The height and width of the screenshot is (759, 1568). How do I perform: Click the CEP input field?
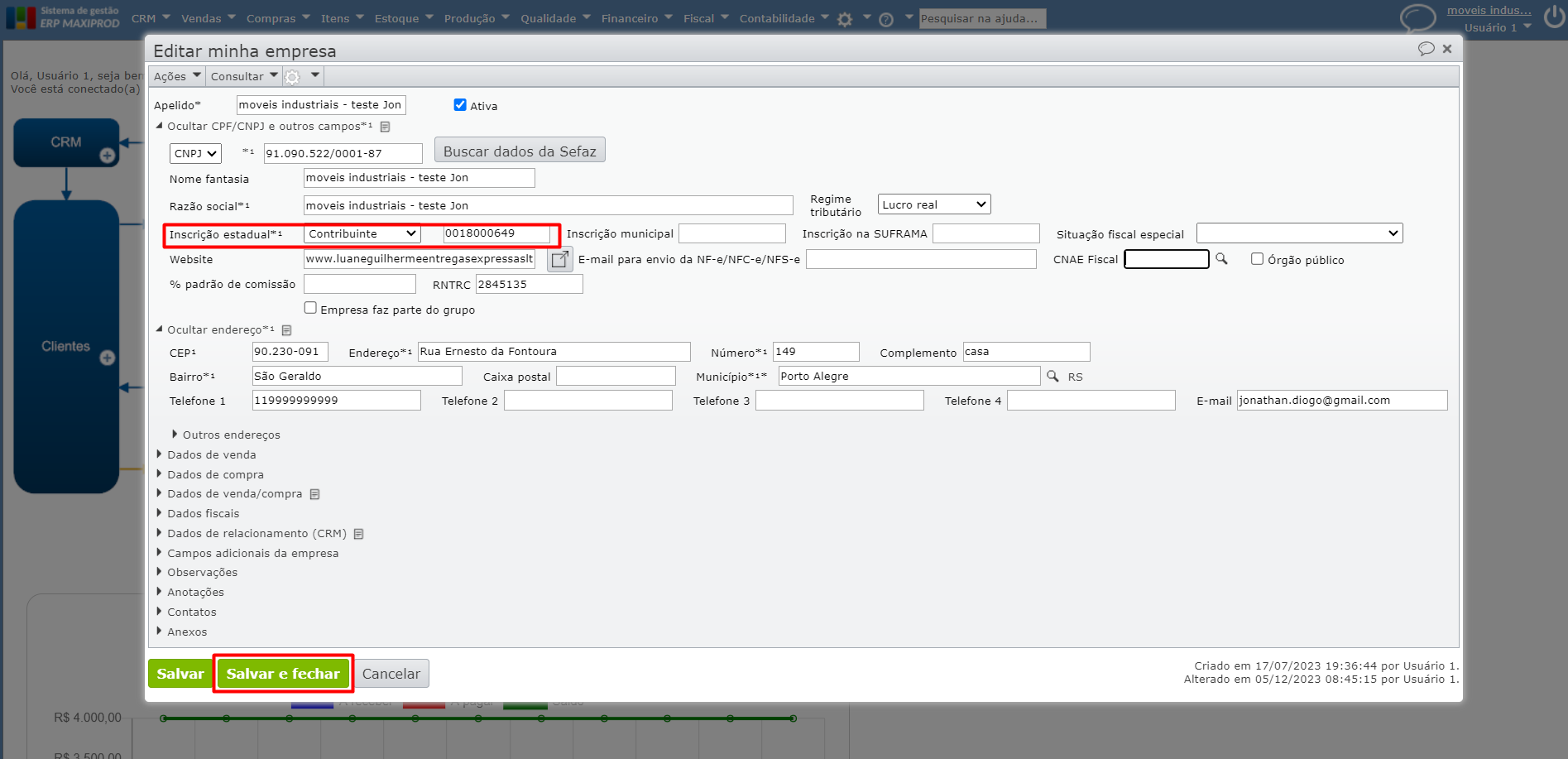pos(290,352)
